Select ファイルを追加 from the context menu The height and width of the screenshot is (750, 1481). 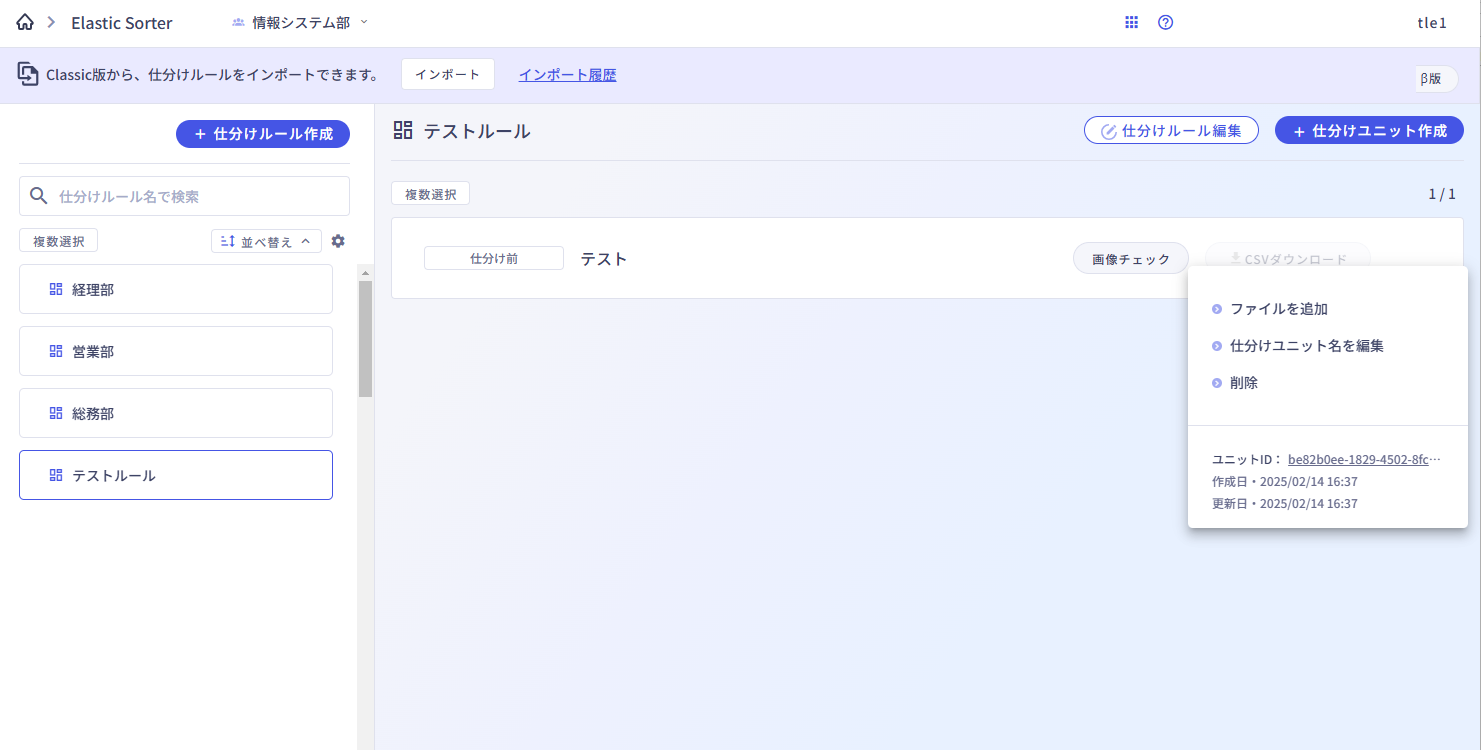click(1278, 309)
